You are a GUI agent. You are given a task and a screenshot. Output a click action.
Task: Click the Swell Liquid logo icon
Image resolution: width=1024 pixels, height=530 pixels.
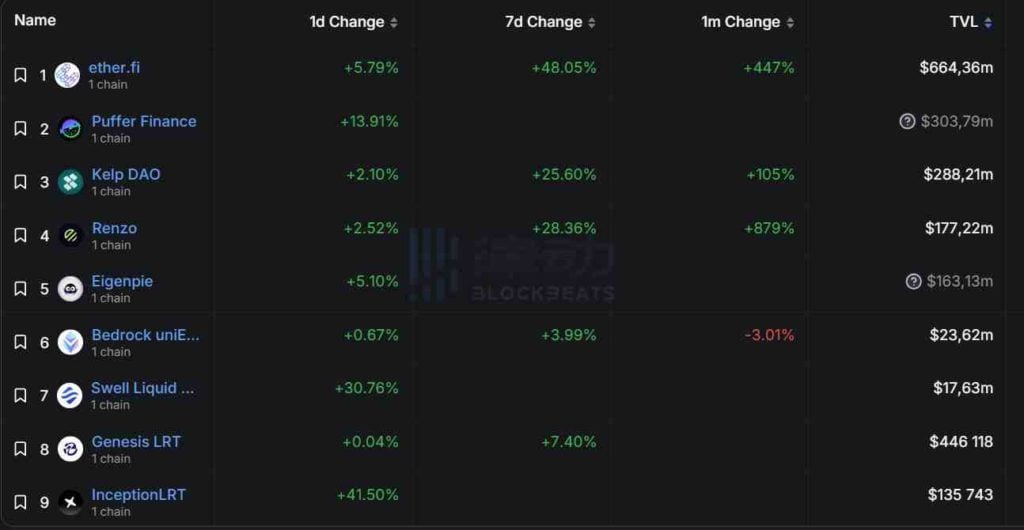click(x=70, y=396)
